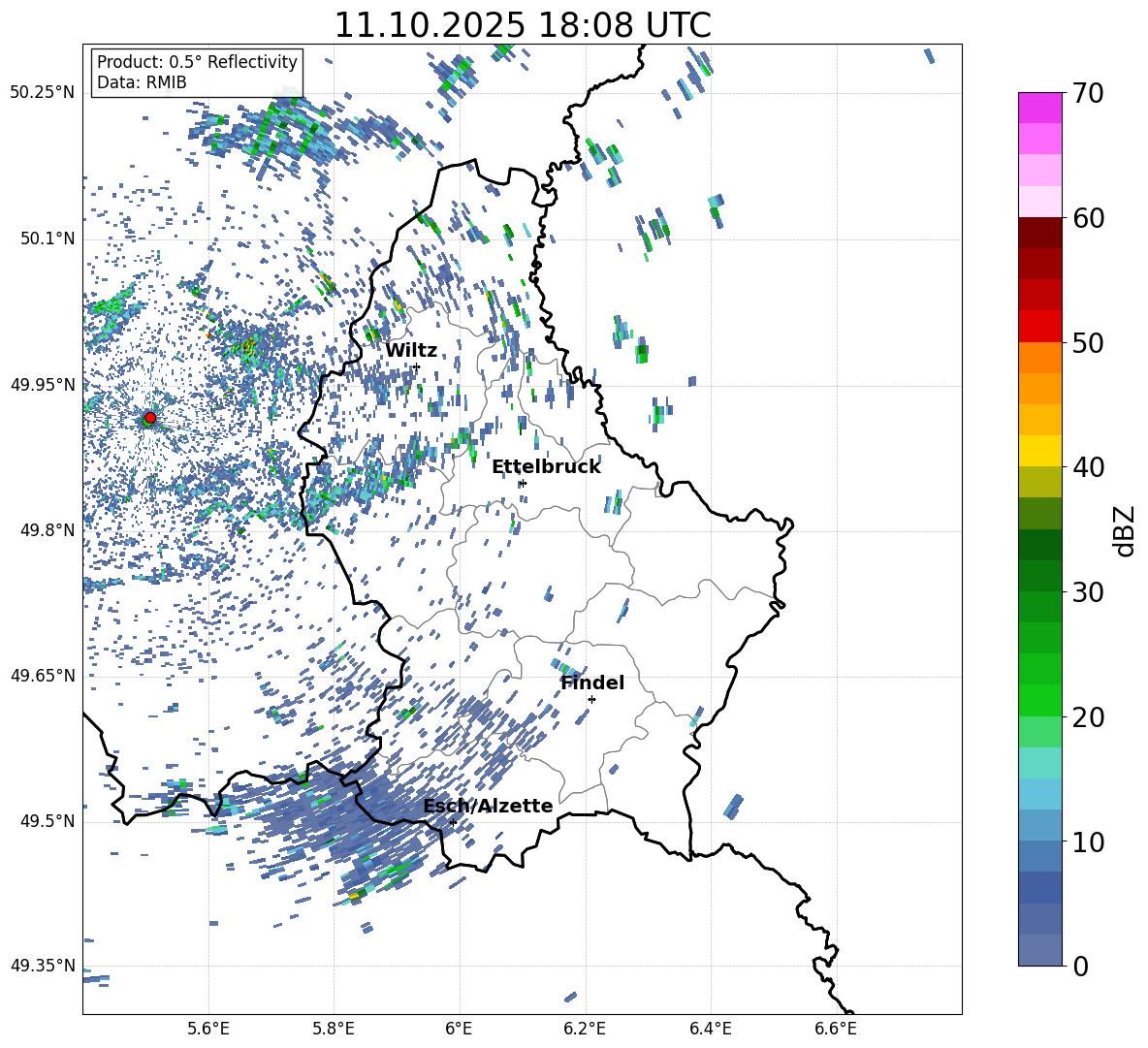The height and width of the screenshot is (1048, 1148).
Task: Click the 49.5°N latitude label
Action: tap(47, 821)
